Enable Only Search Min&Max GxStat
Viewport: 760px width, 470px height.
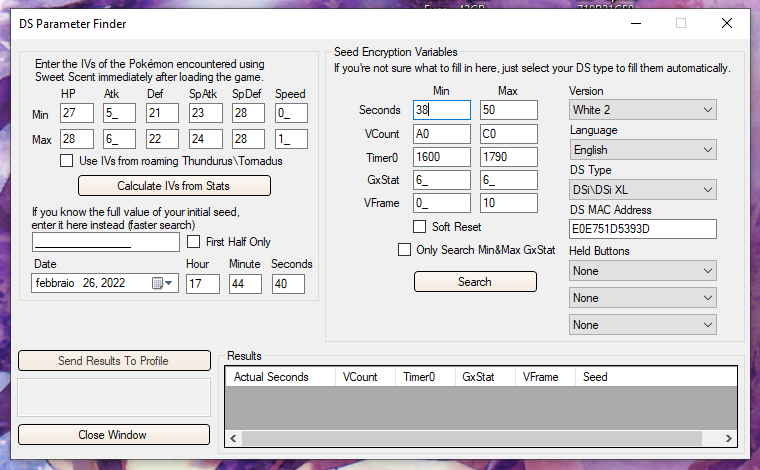pos(405,250)
